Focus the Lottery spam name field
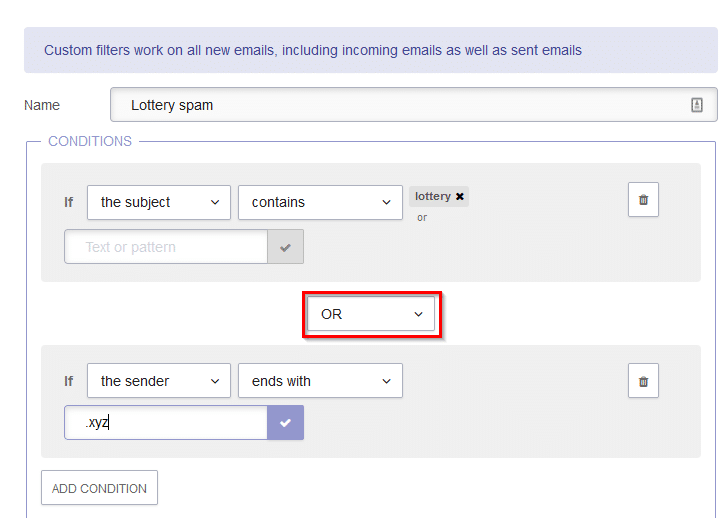Image resolution: width=724 pixels, height=518 pixels. [414, 105]
